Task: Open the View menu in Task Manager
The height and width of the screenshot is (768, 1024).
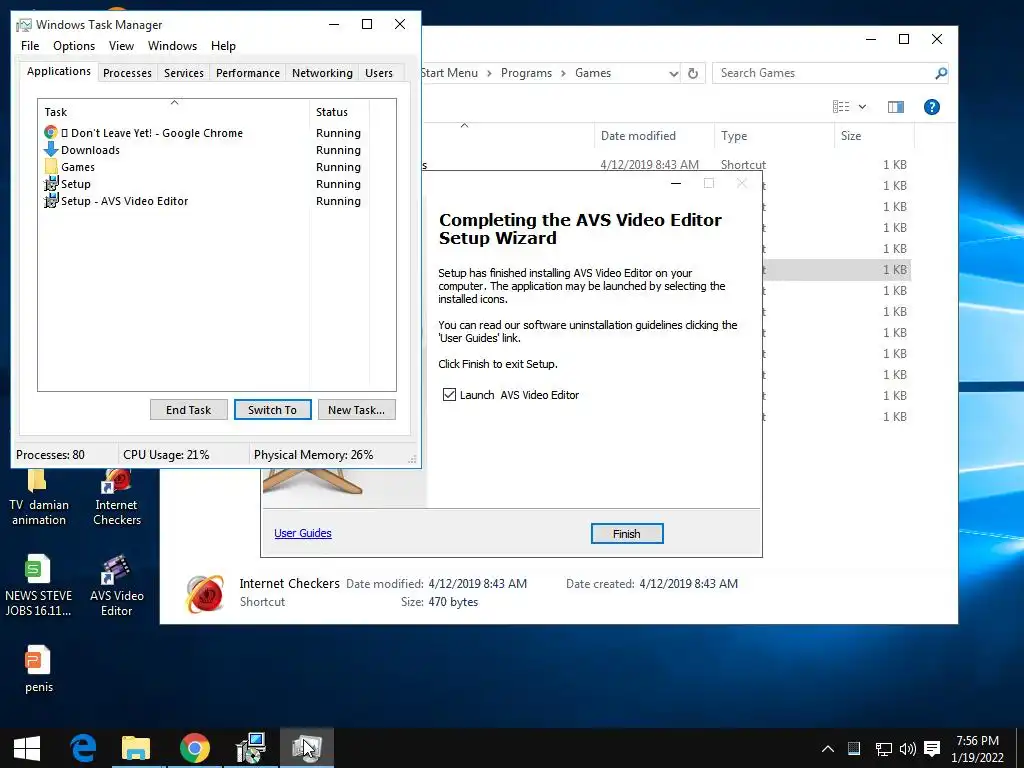Action: click(x=121, y=46)
